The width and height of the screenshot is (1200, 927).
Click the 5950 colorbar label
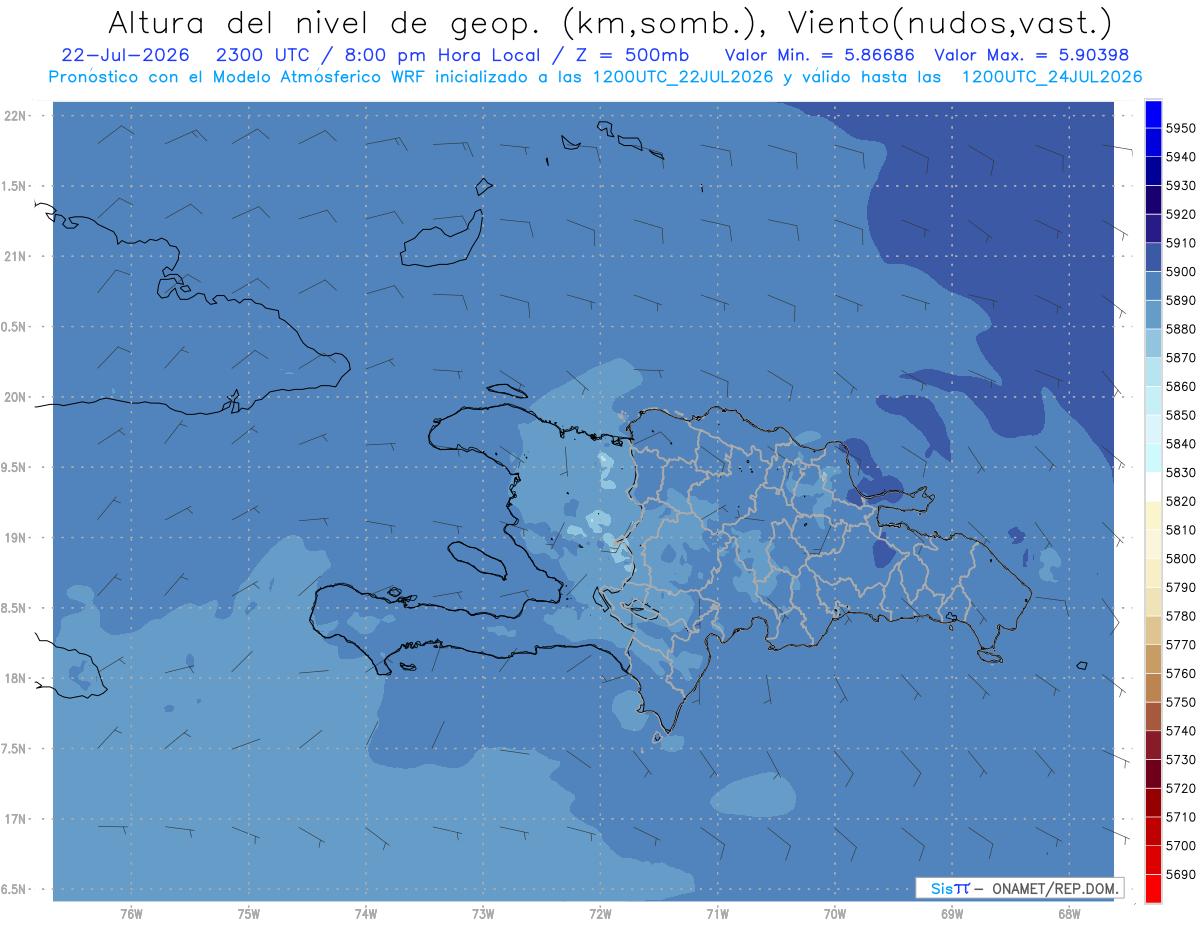[1180, 128]
